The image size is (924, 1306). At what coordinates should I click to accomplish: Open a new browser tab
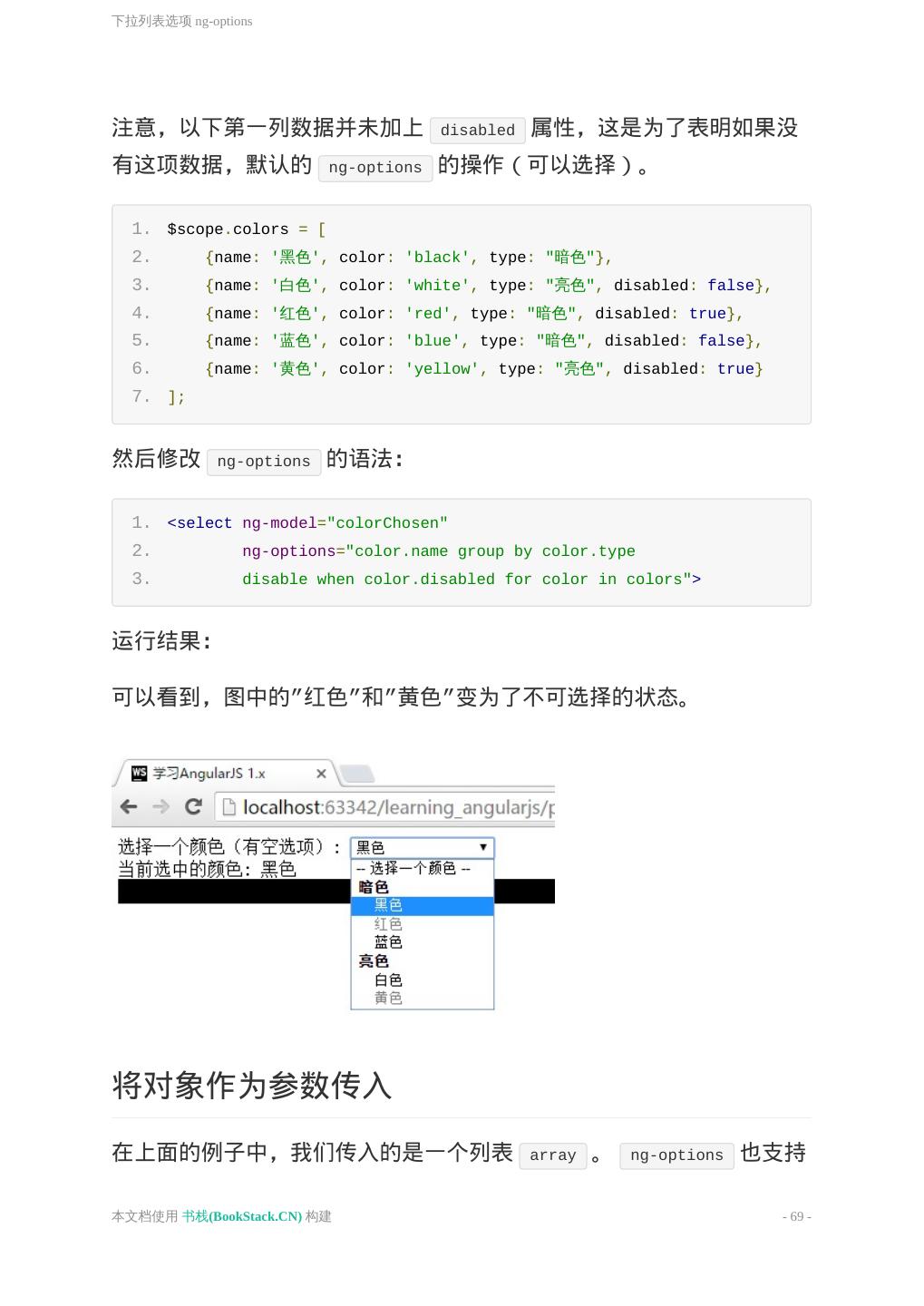pos(356,775)
